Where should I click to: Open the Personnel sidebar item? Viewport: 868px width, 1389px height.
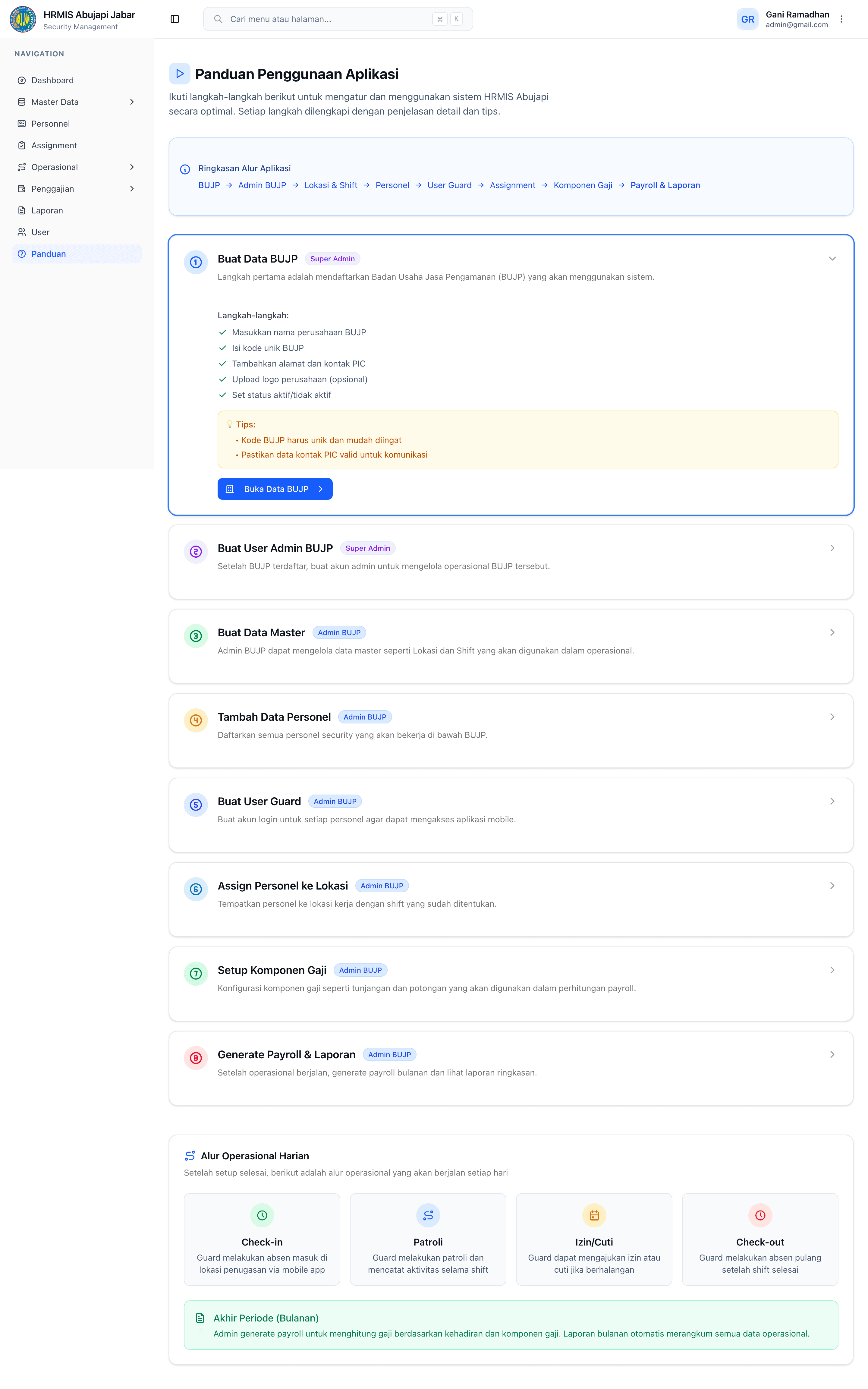[51, 124]
